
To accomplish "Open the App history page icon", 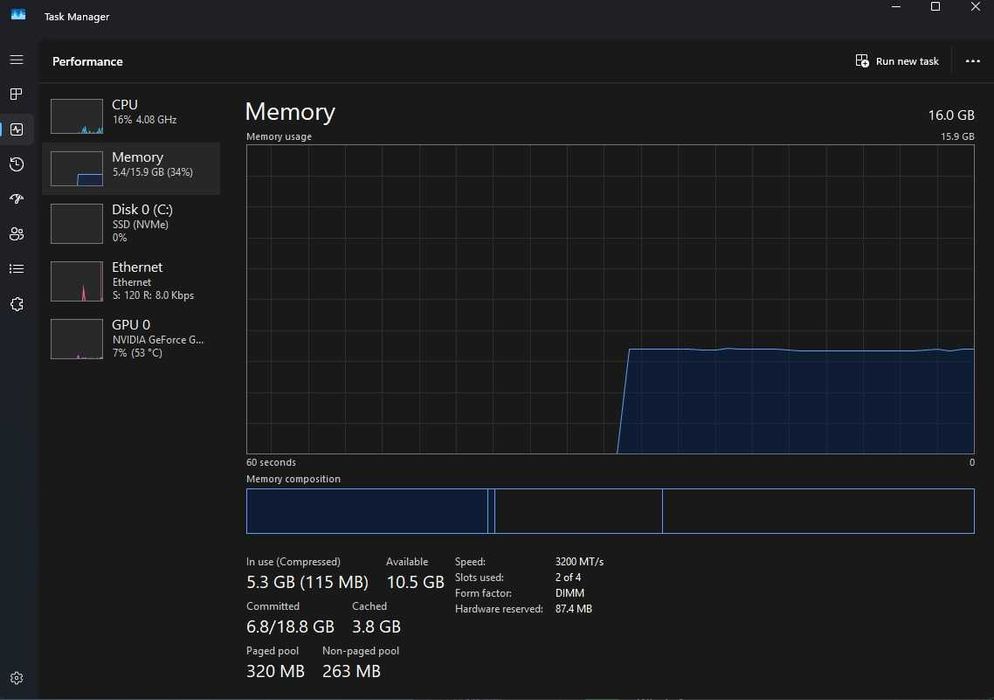I will point(16,164).
